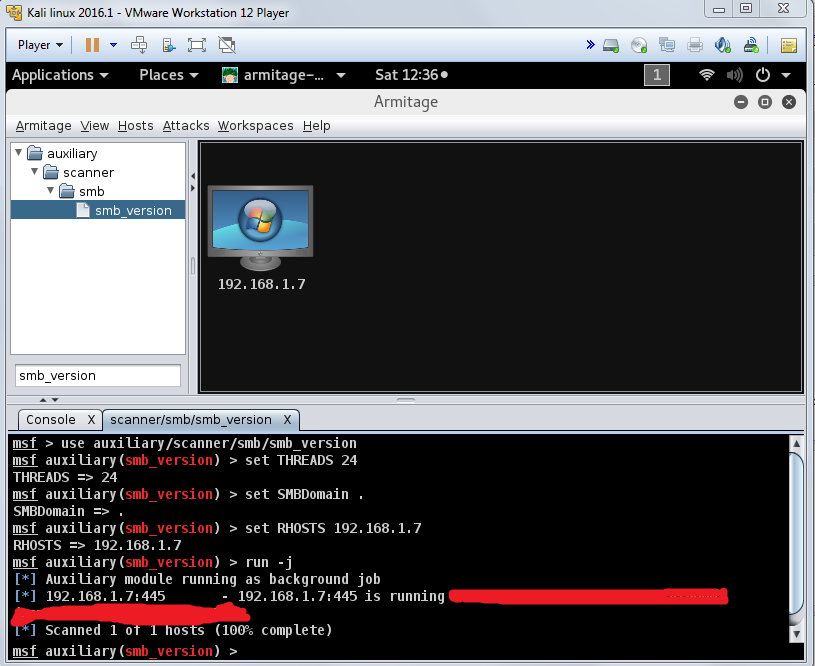Open the Places dropdown menu
This screenshot has height=666, width=815.
click(x=168, y=75)
